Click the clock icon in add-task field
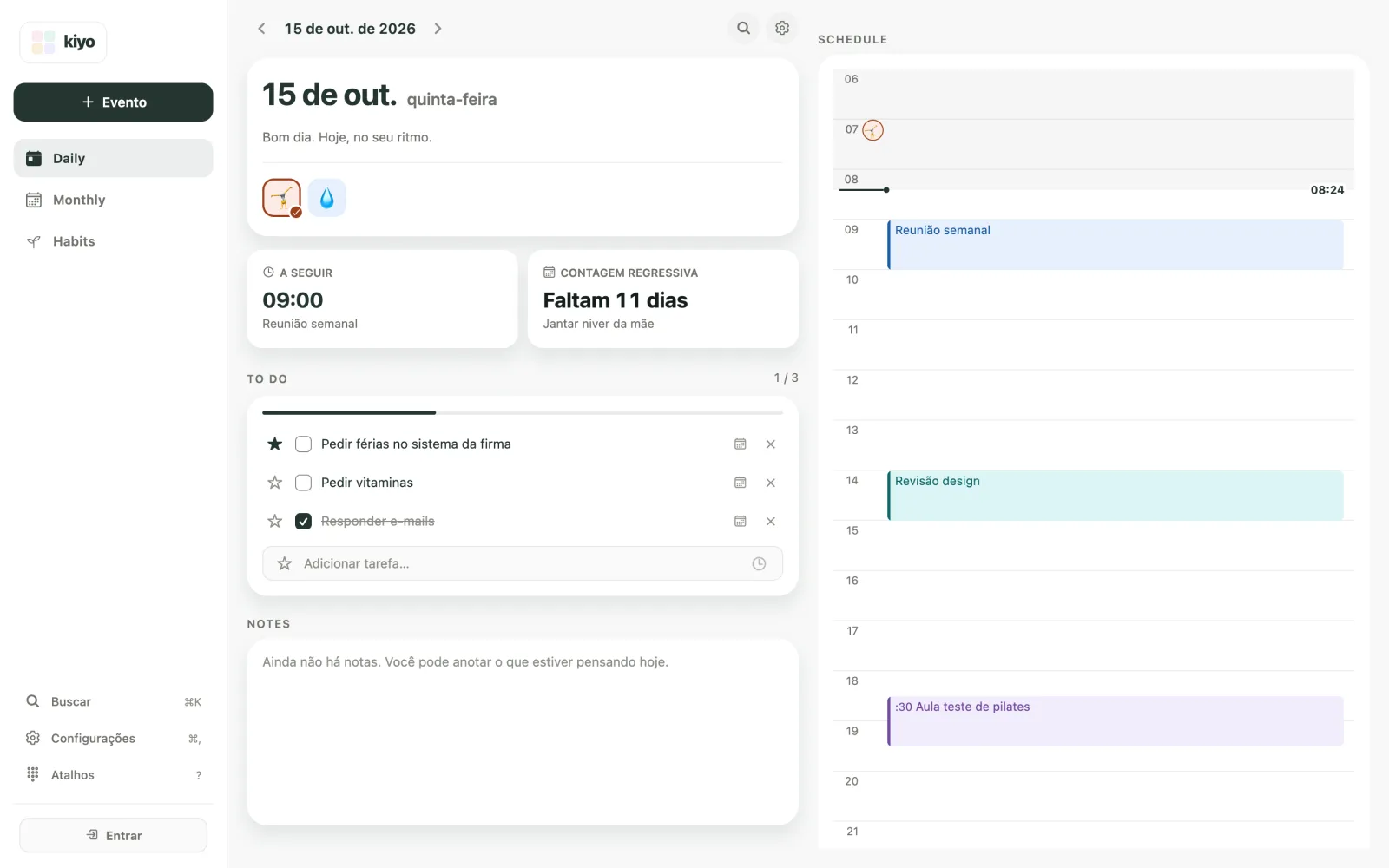This screenshot has height=868, width=1389. click(x=759, y=563)
